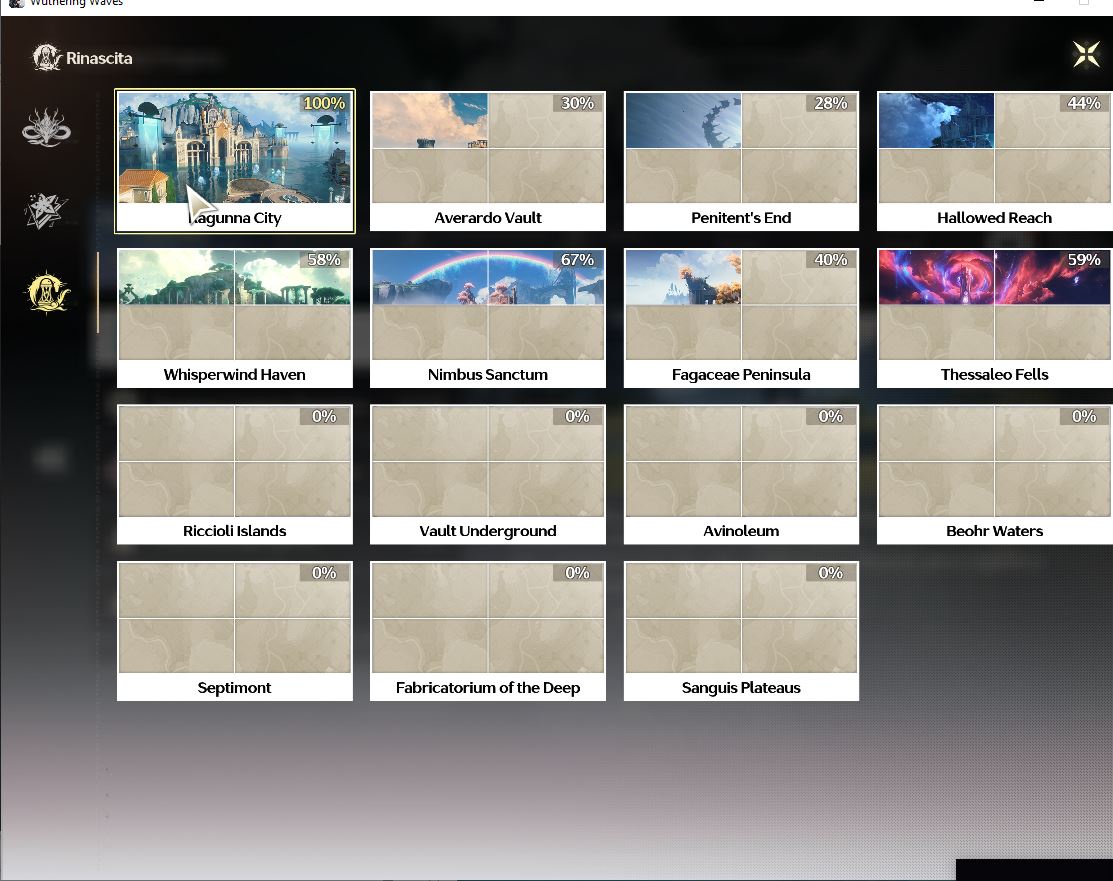This screenshot has width=1113, height=881.
Task: Select the star-shaped region emblem in the sidebar
Action: click(x=46, y=210)
